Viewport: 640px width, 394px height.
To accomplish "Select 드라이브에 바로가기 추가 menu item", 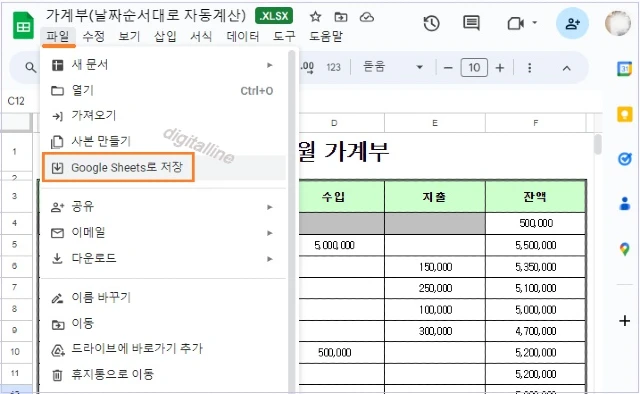I will tap(163, 349).
